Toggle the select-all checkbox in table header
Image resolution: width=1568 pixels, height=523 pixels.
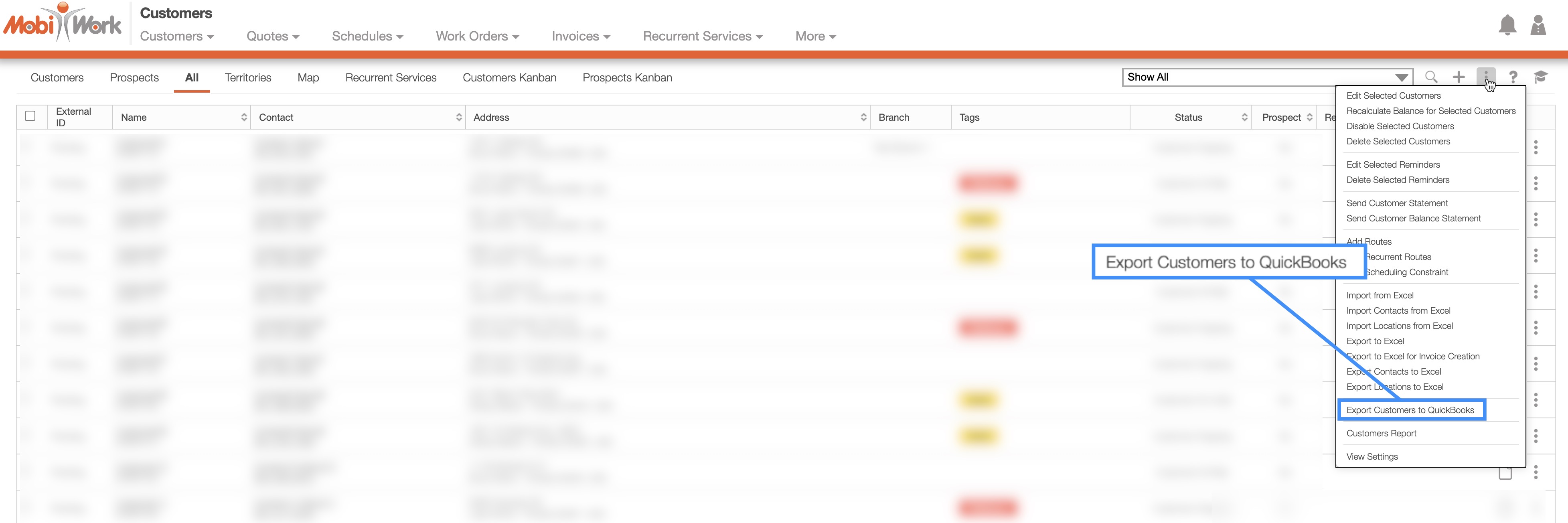click(x=30, y=116)
